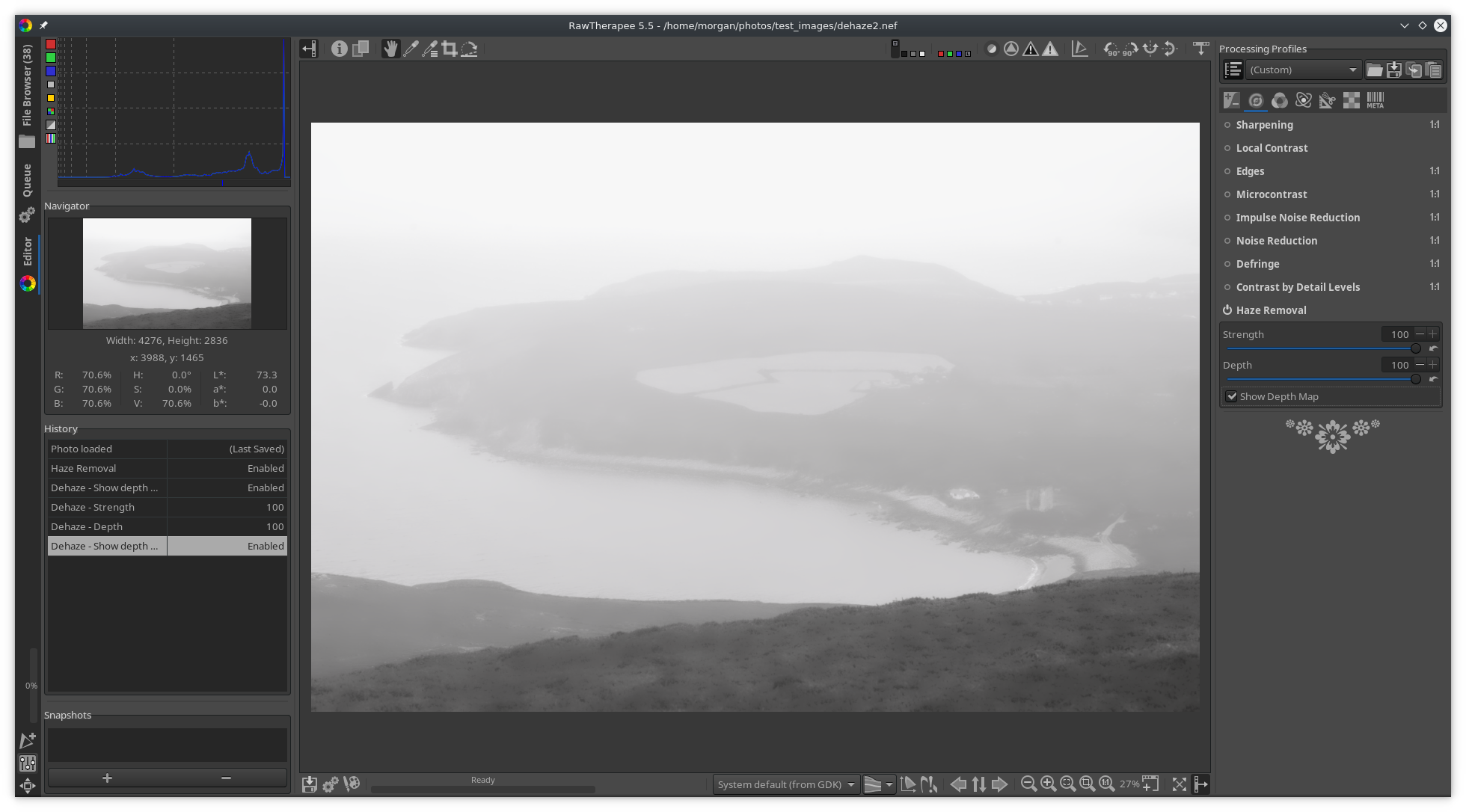Screen dimensions: 1466x812
Task: Save the current image icon
Action: point(309,784)
